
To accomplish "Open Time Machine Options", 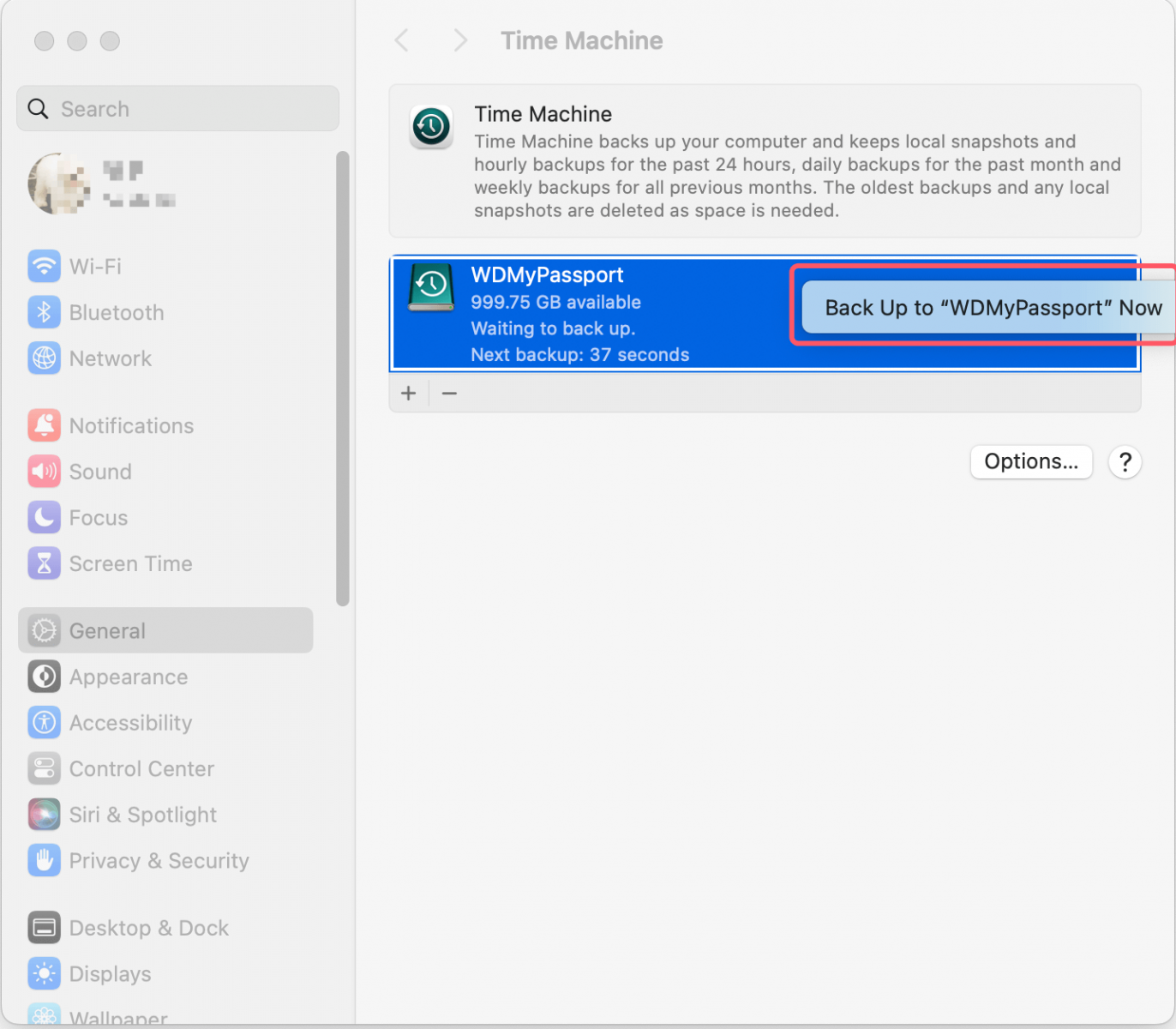I will (x=1031, y=461).
